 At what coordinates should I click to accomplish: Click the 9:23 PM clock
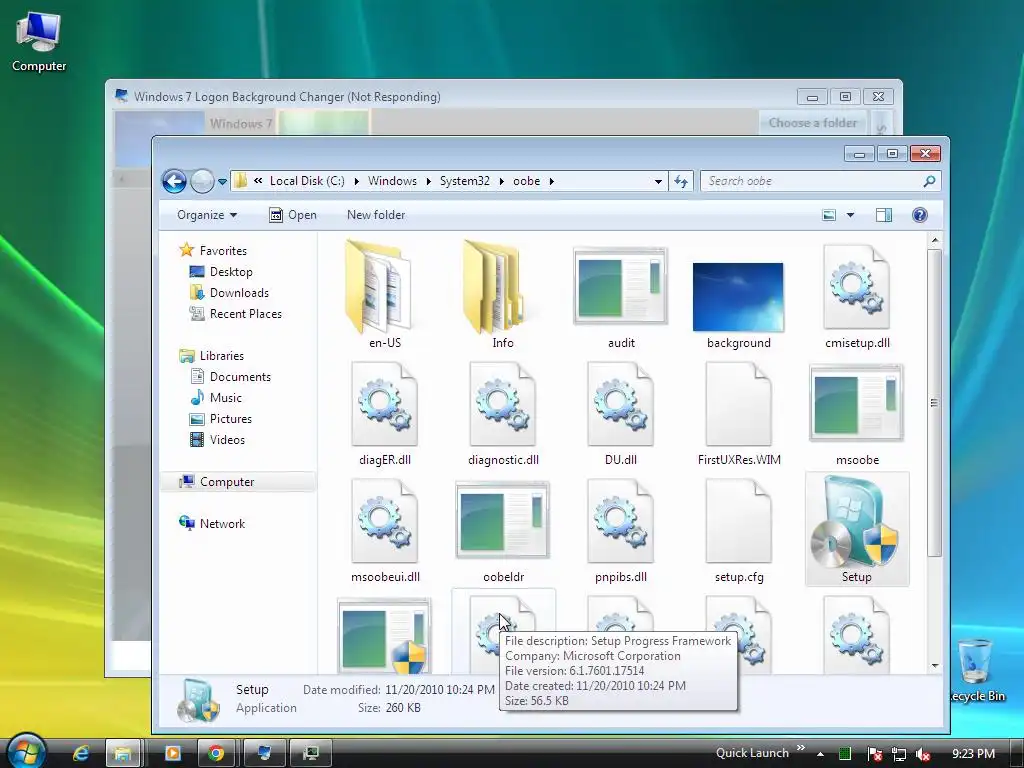pos(973,753)
